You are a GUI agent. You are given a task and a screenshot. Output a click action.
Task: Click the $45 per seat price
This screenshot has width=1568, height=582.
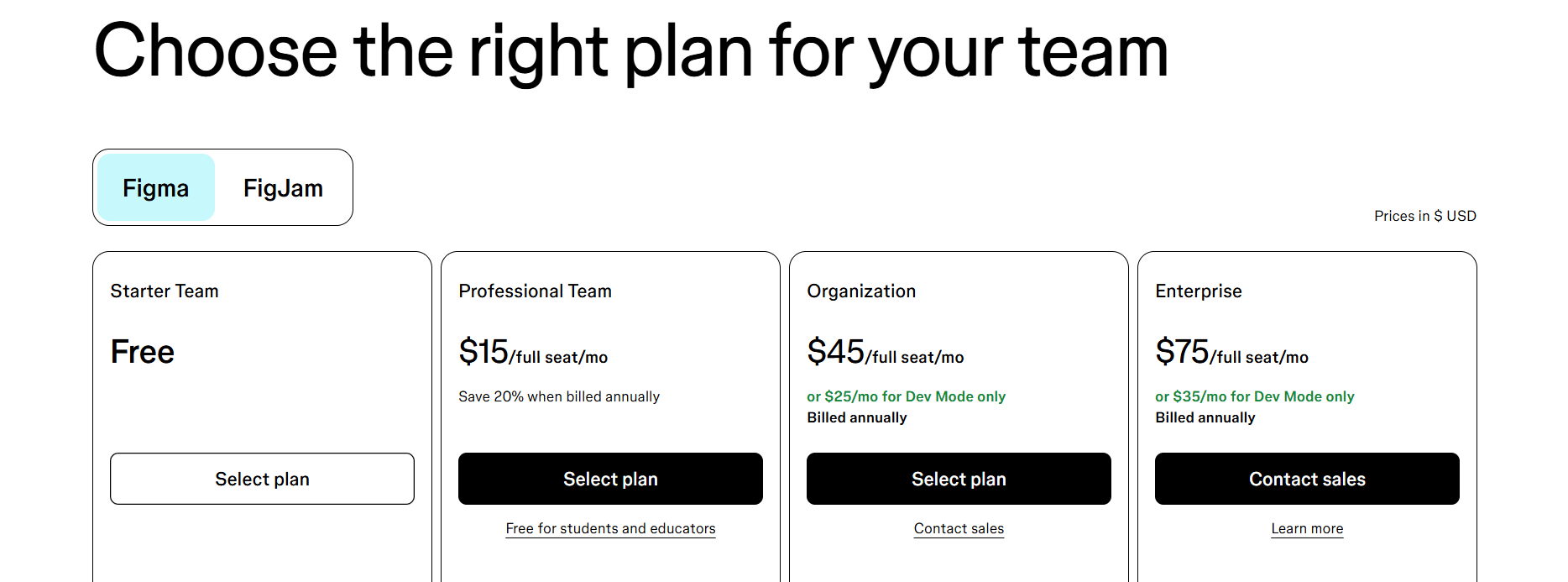click(x=885, y=352)
